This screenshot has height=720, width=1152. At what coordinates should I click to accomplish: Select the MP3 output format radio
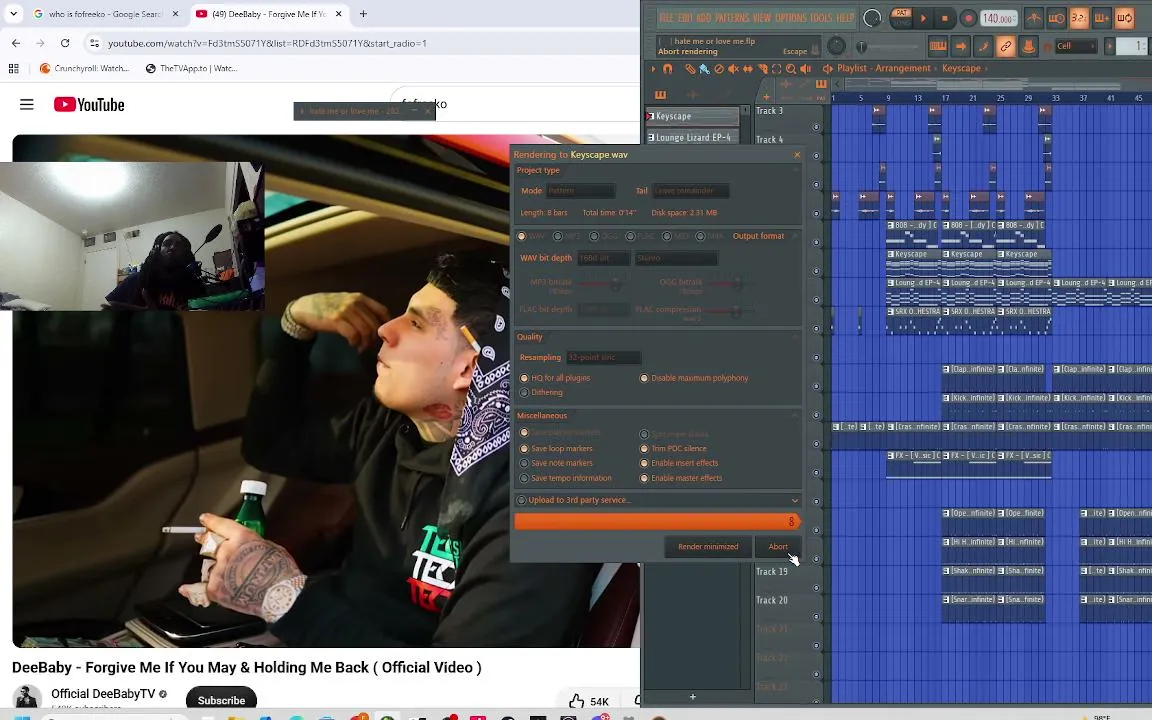point(558,237)
